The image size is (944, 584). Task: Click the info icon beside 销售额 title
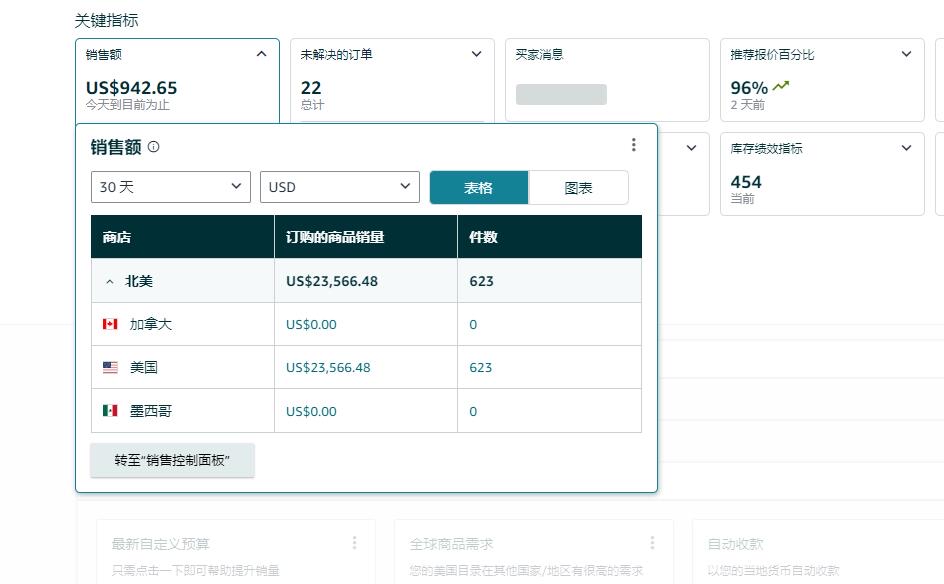[153, 147]
